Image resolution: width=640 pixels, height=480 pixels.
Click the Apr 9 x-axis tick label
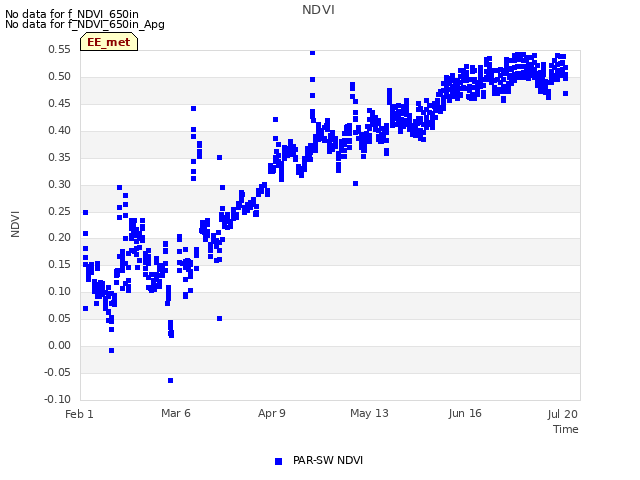[272, 413]
